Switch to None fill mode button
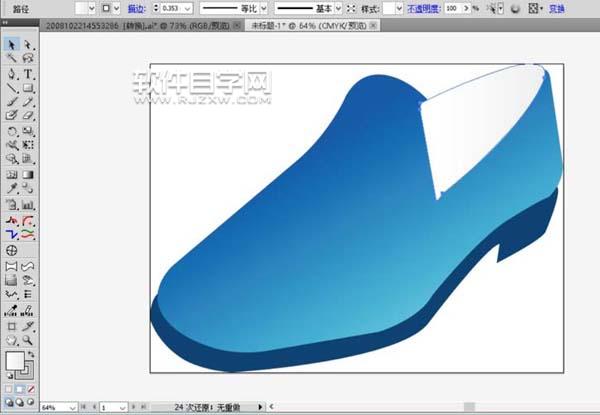Image resolution: width=600 pixels, height=415 pixels. (29, 388)
